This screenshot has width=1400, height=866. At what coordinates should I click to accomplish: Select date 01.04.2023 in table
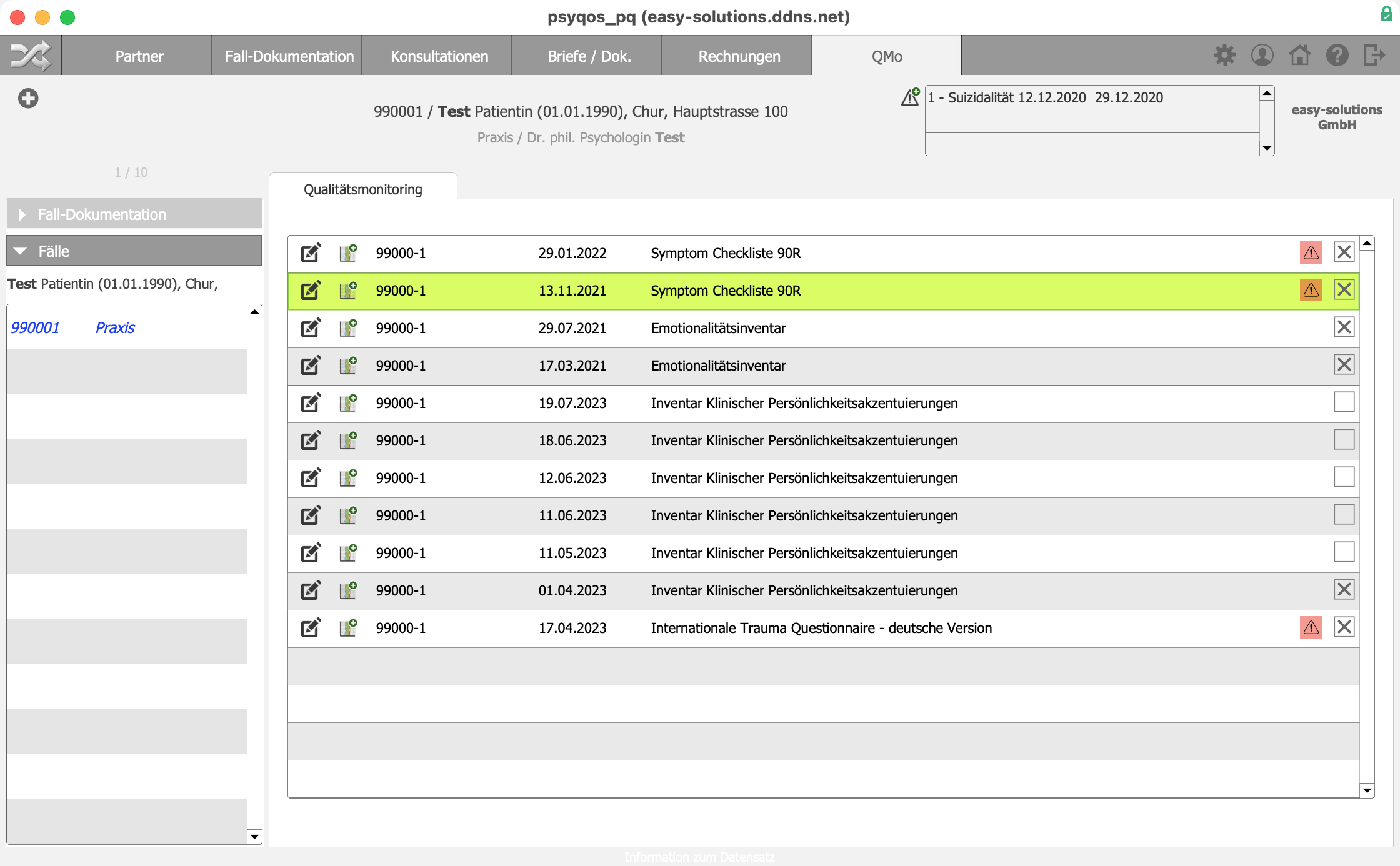click(x=572, y=590)
